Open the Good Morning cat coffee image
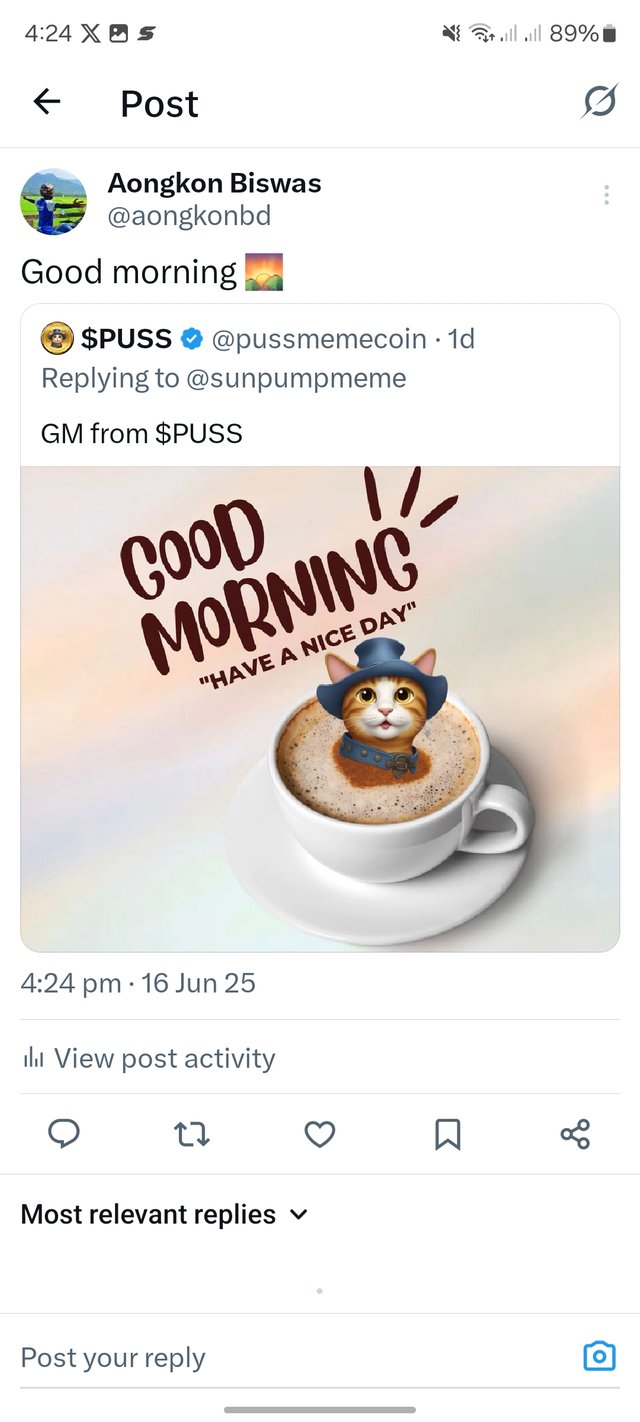The image size is (640, 1422). (x=320, y=708)
